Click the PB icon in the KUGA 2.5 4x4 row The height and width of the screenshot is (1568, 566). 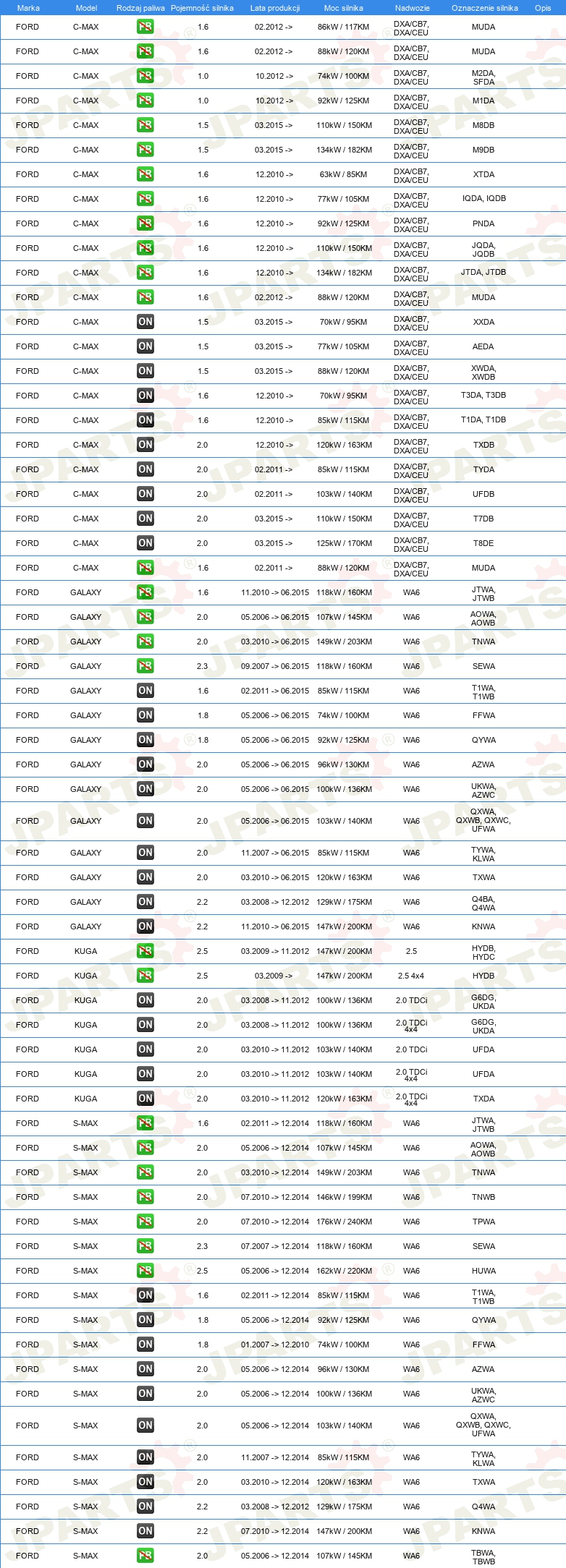point(145,976)
